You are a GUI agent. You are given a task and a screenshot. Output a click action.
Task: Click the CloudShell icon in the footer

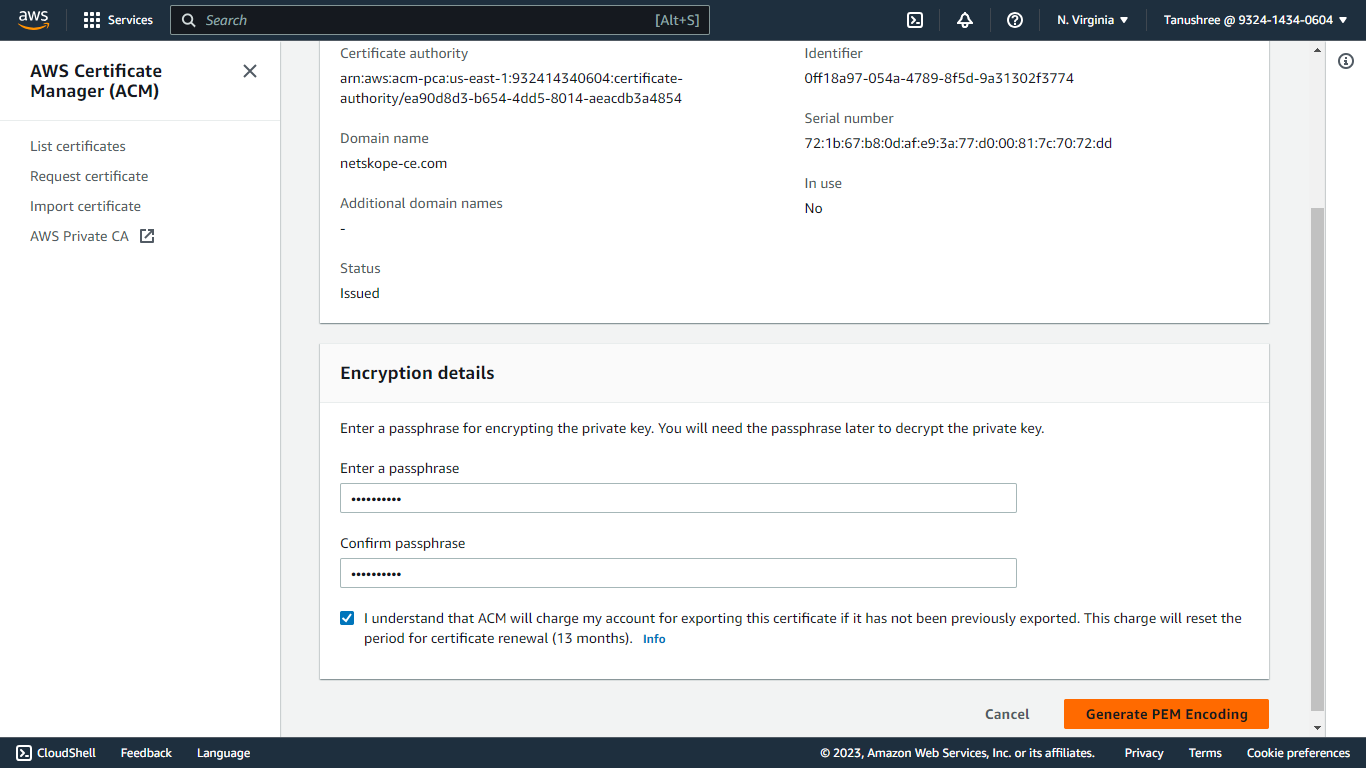pos(24,753)
